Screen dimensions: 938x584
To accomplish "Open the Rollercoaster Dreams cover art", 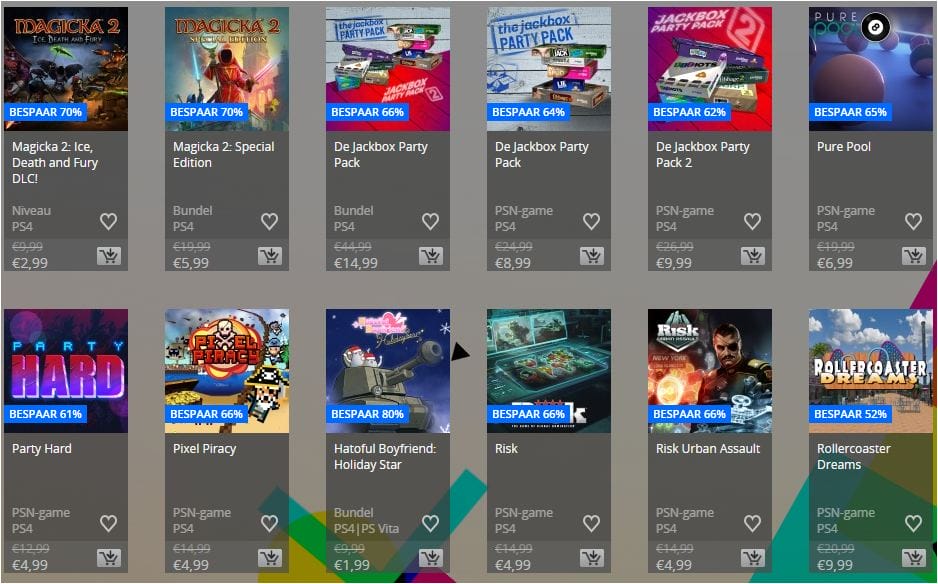I will (870, 371).
